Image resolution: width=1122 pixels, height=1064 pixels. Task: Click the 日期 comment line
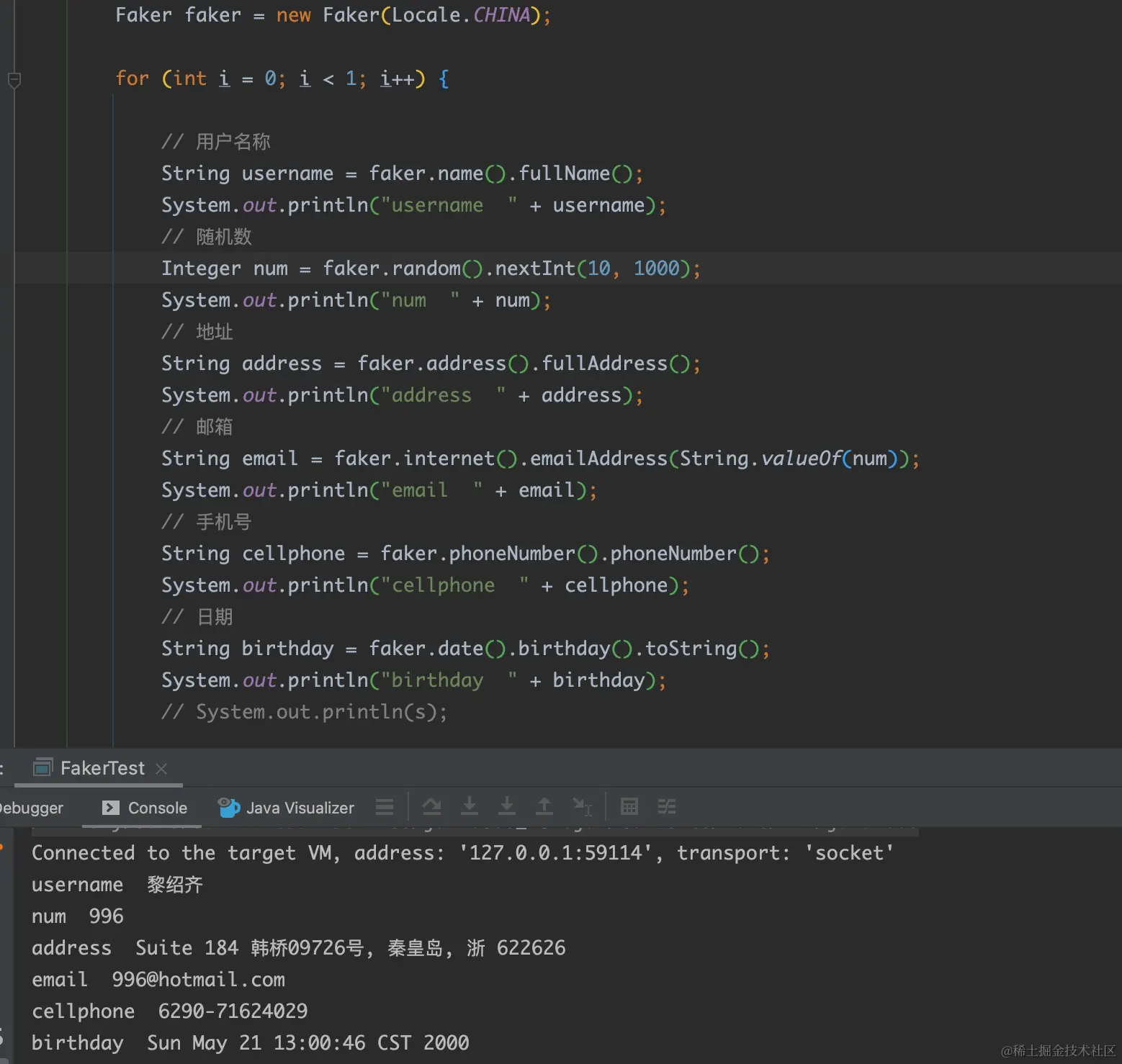coord(197,617)
